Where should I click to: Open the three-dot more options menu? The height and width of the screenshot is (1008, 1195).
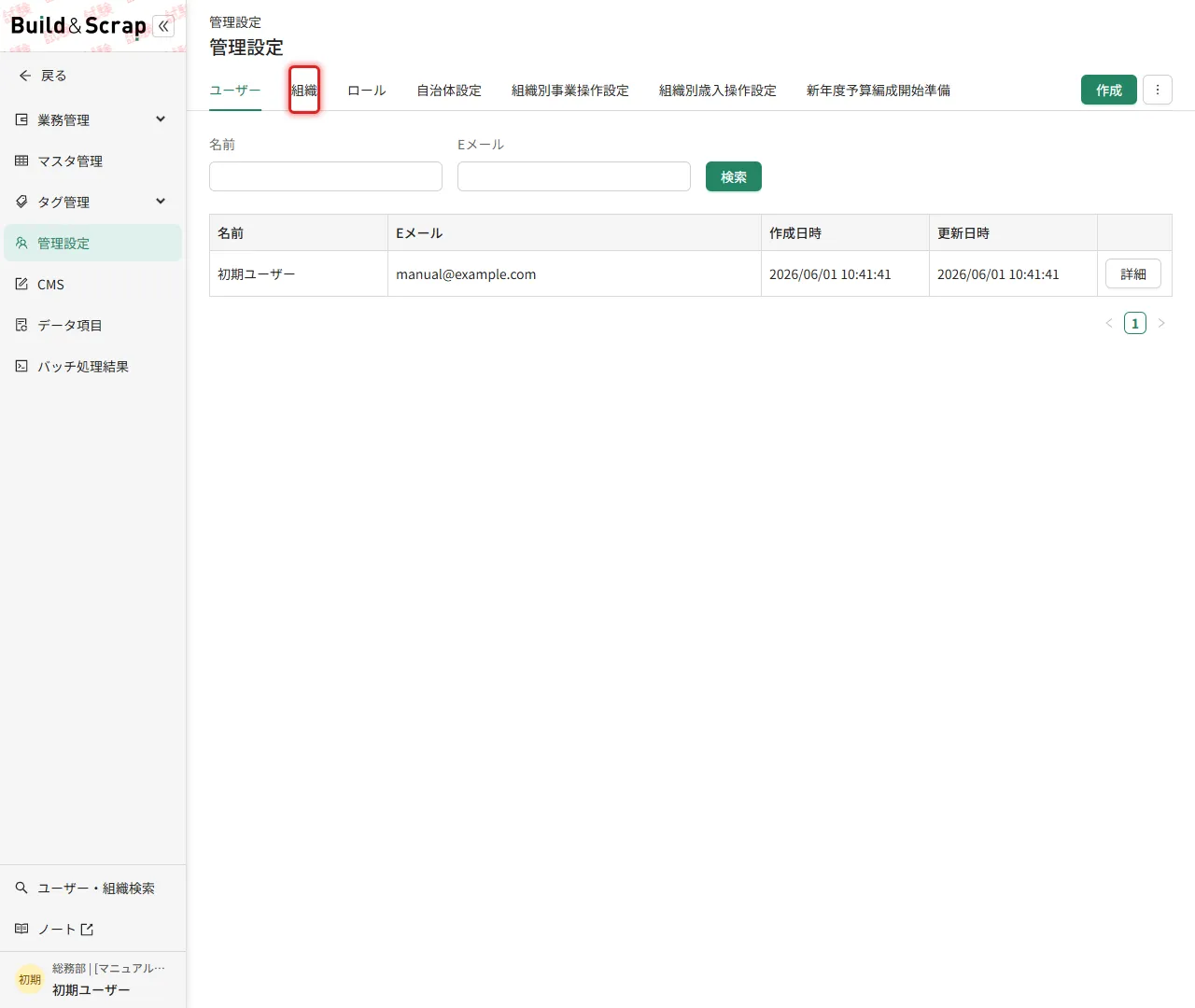click(1158, 90)
